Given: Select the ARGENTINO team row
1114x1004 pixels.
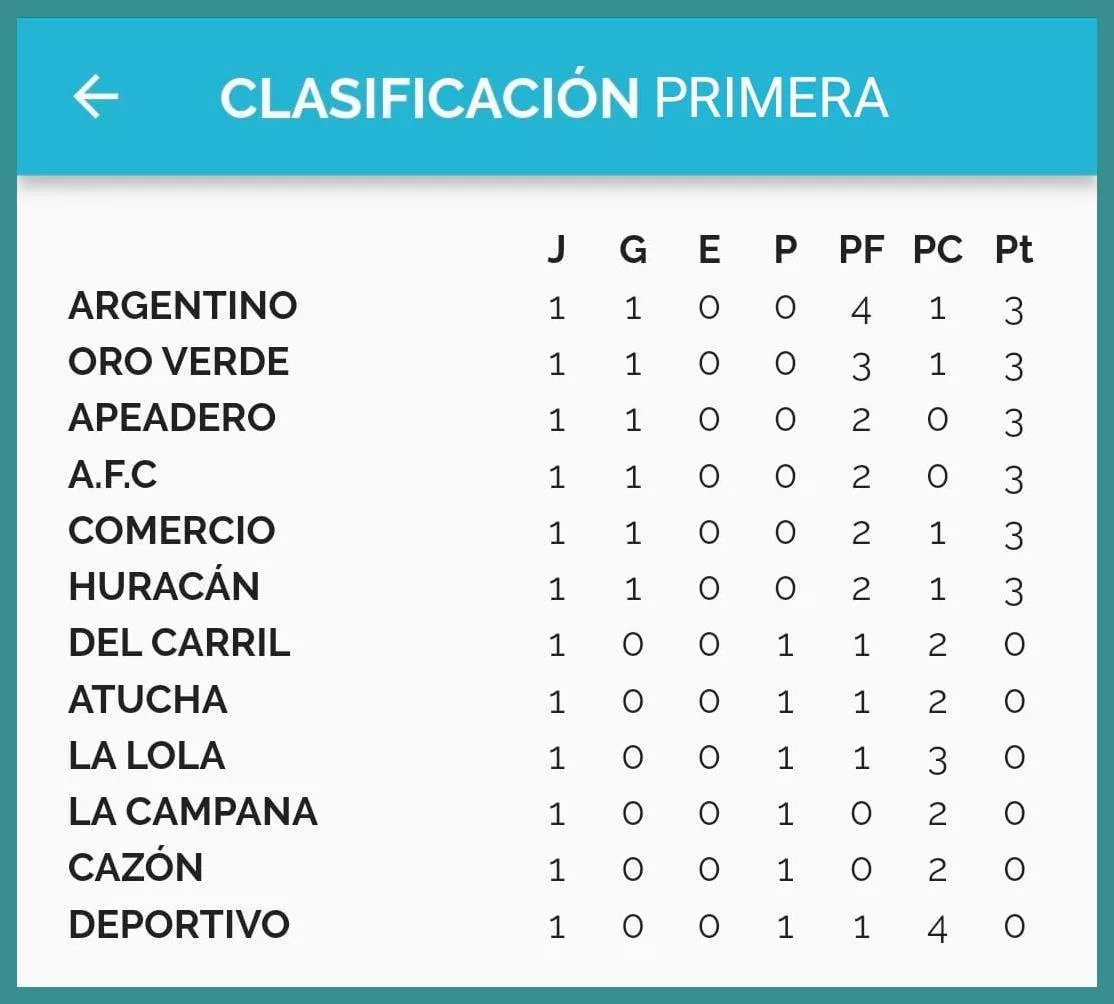Looking at the screenshot, I should [183, 306].
